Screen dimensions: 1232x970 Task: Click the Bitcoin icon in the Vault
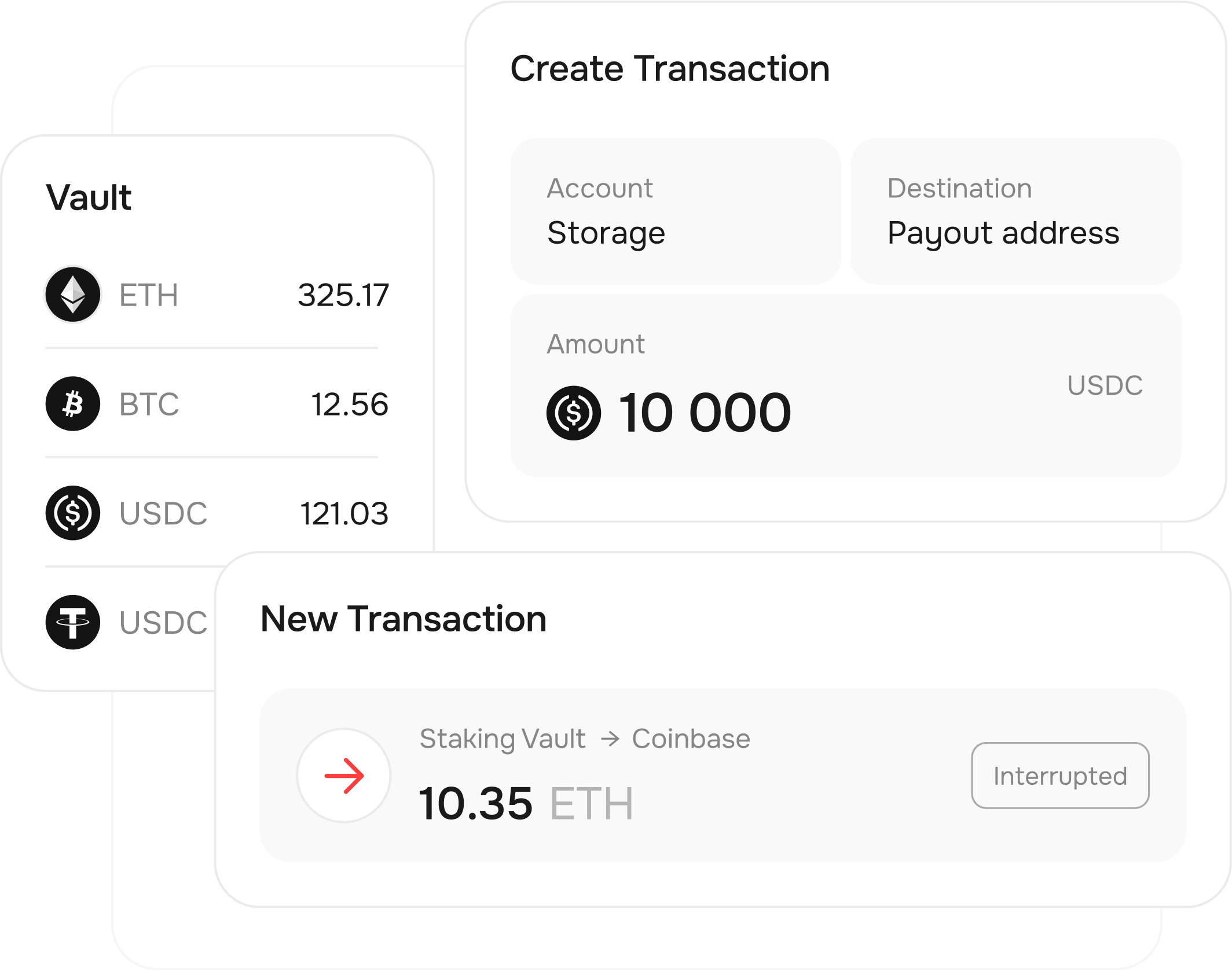(x=73, y=404)
